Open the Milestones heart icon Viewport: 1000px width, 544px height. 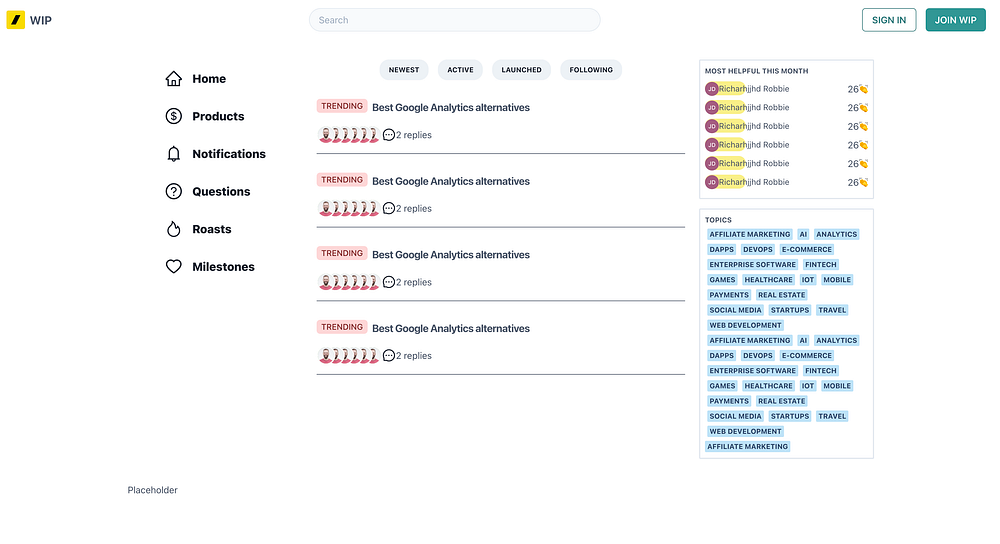point(173,267)
